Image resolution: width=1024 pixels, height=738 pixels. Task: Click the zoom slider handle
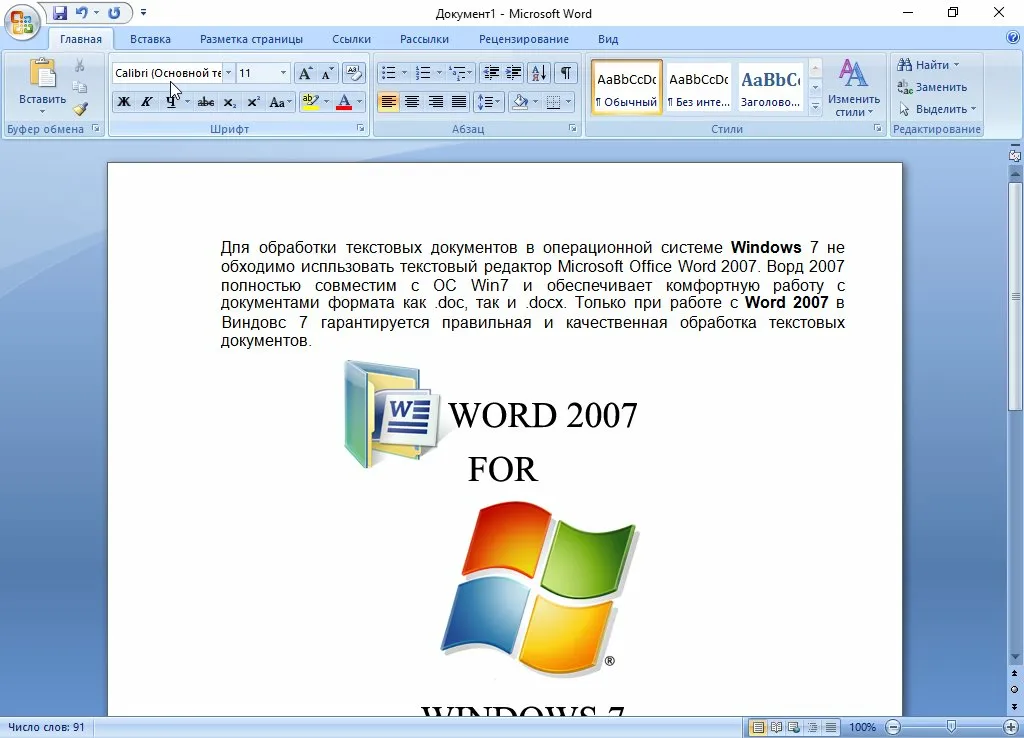click(x=951, y=727)
